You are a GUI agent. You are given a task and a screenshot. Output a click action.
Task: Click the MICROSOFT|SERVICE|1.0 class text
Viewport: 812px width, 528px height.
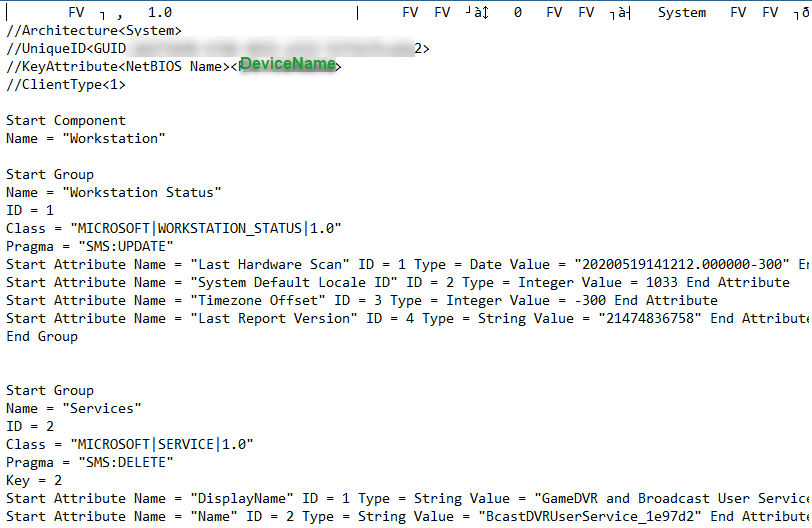point(162,445)
